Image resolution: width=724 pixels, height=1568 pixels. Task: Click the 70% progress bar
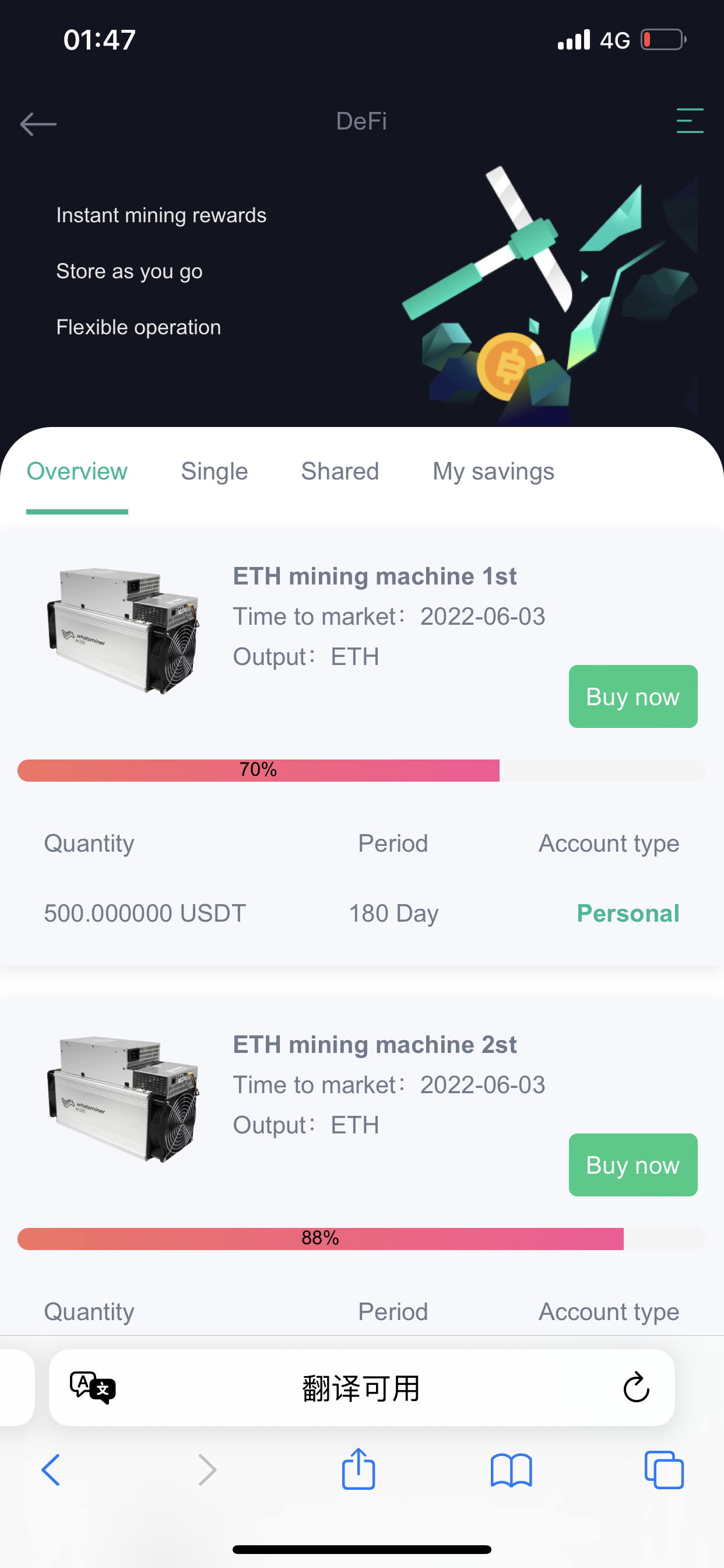coord(361,770)
